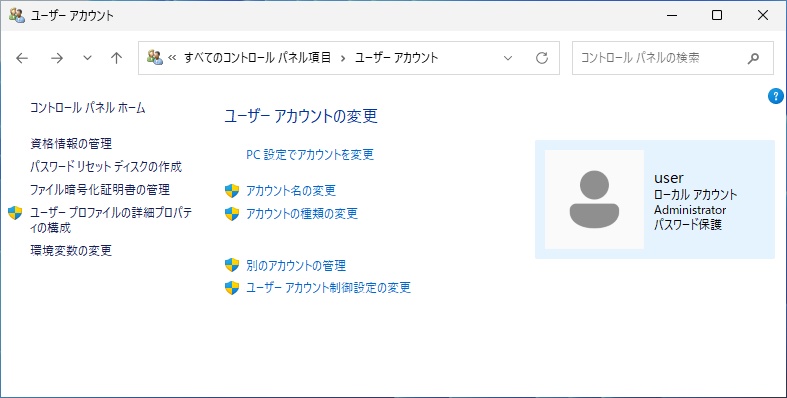
Task: Open ユーザー アカウント制御設定の変更 link
Action: [x=328, y=288]
